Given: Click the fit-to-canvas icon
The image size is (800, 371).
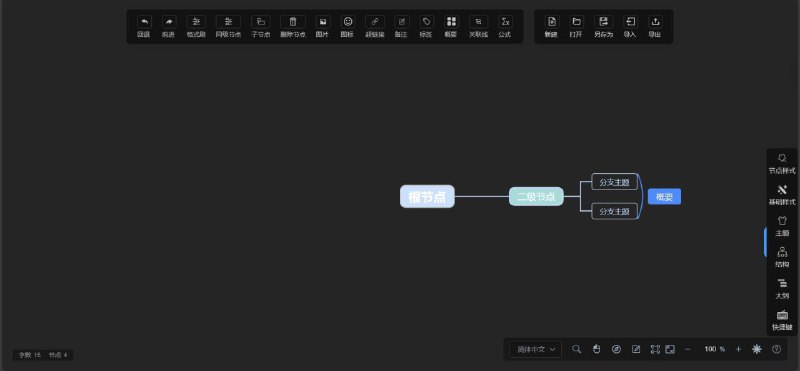Looking at the screenshot, I should pyautogui.click(x=655, y=349).
